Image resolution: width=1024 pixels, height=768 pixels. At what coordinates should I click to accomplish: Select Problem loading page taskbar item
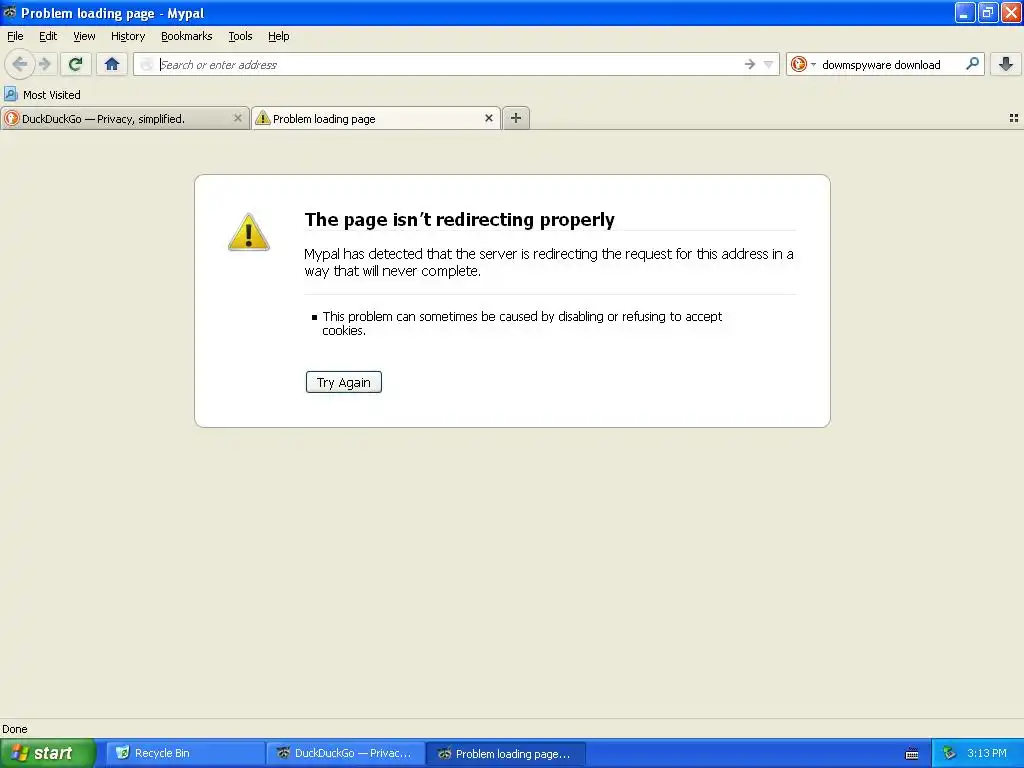click(x=505, y=753)
